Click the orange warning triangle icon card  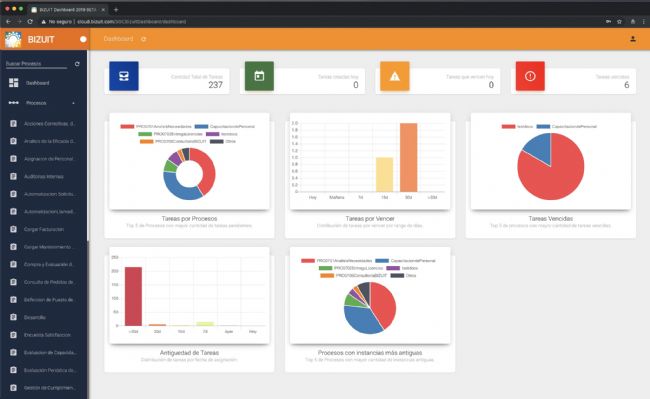pos(395,76)
